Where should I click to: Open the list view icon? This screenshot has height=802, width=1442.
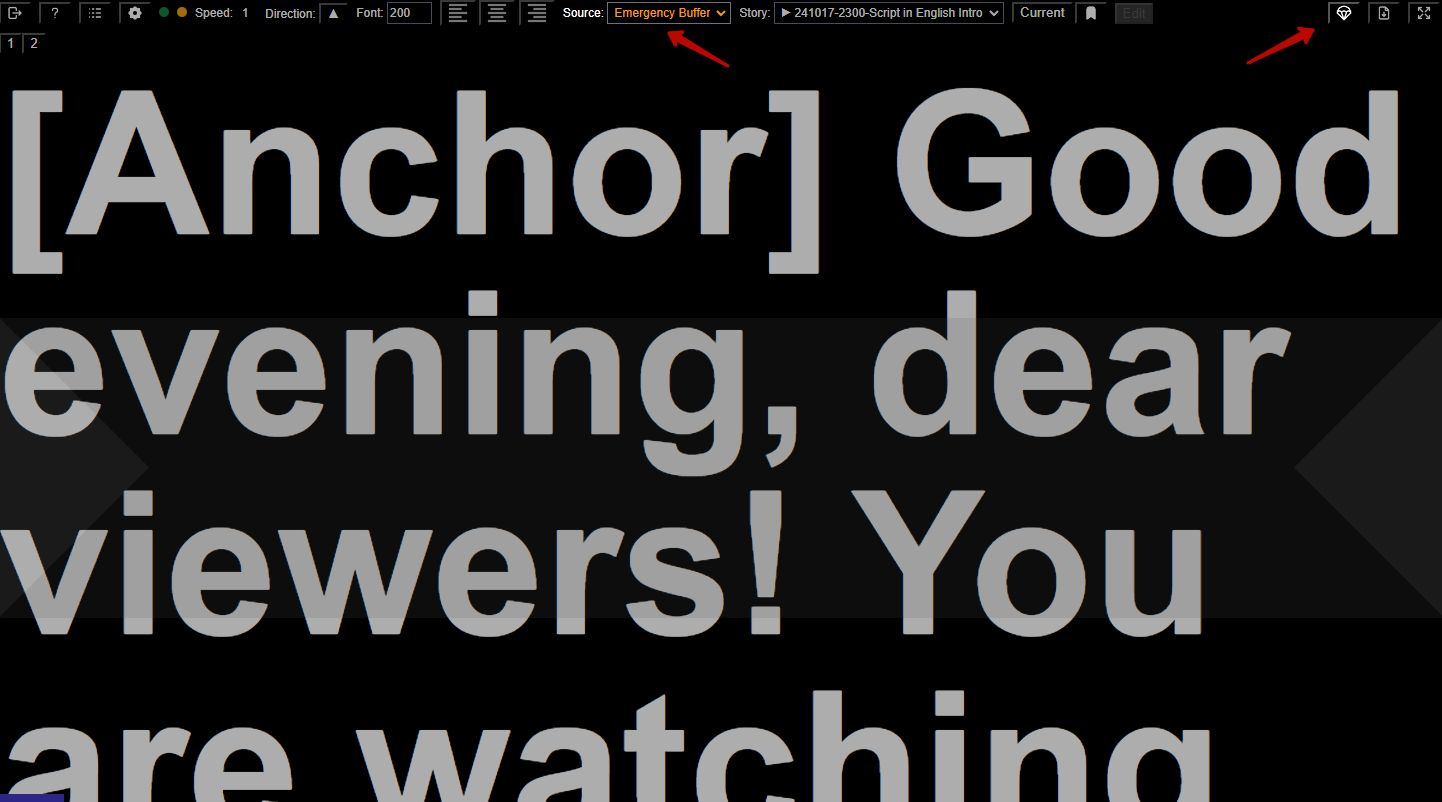pyautogui.click(x=95, y=13)
